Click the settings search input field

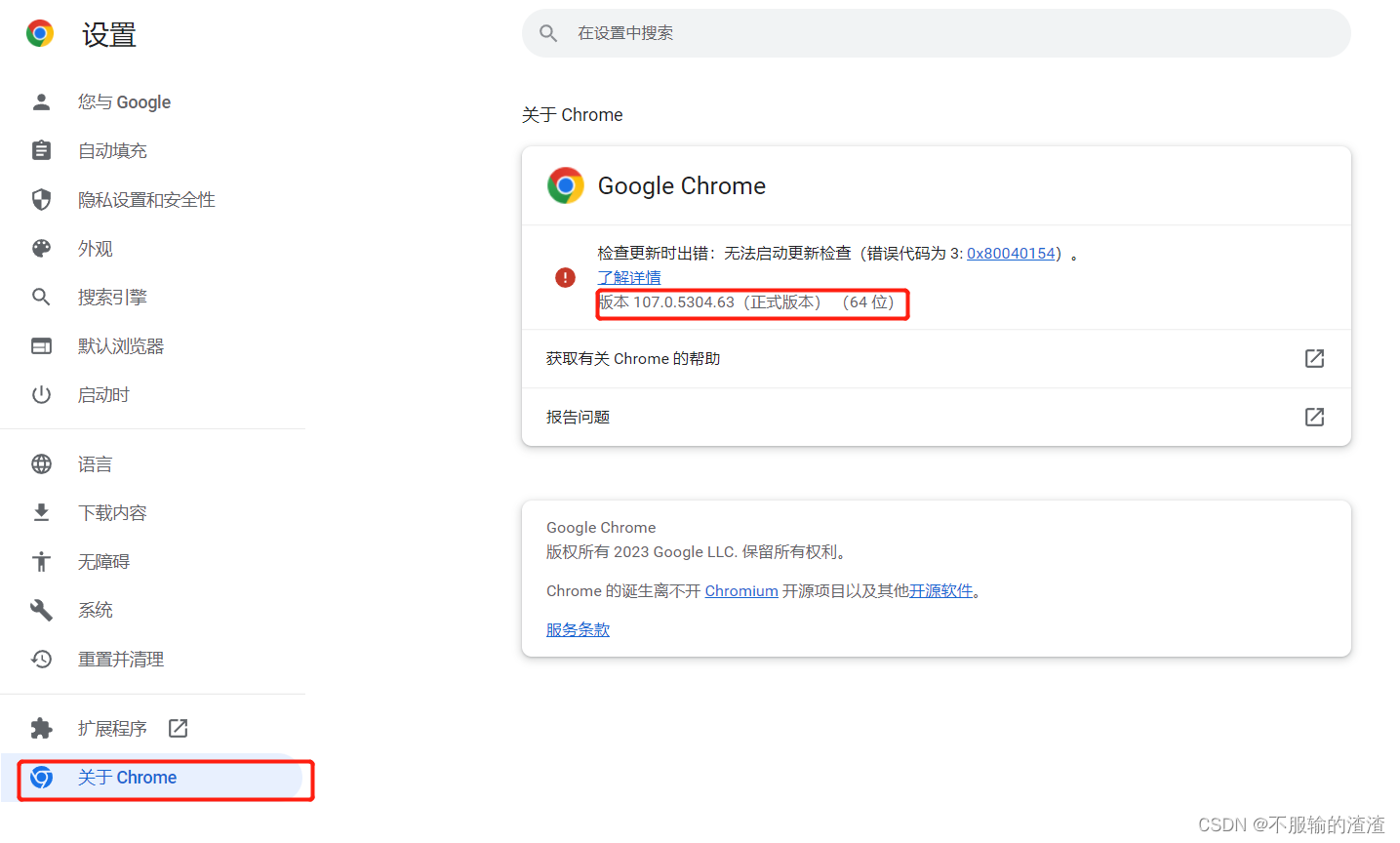tap(937, 33)
